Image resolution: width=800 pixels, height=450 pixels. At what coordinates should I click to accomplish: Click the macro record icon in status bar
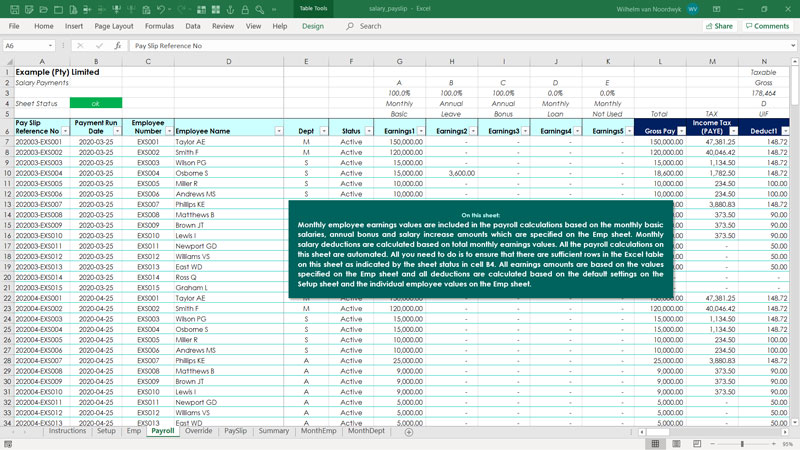(x=8, y=444)
